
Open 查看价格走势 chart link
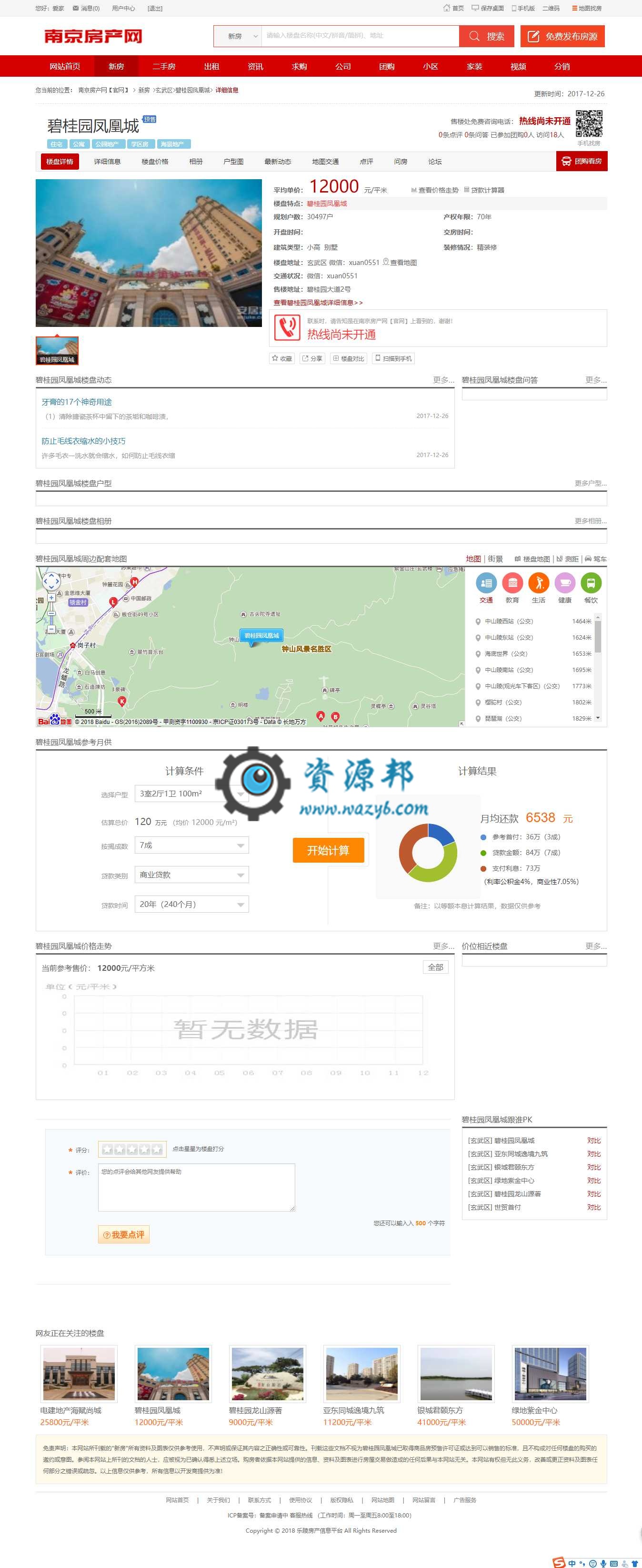point(434,190)
